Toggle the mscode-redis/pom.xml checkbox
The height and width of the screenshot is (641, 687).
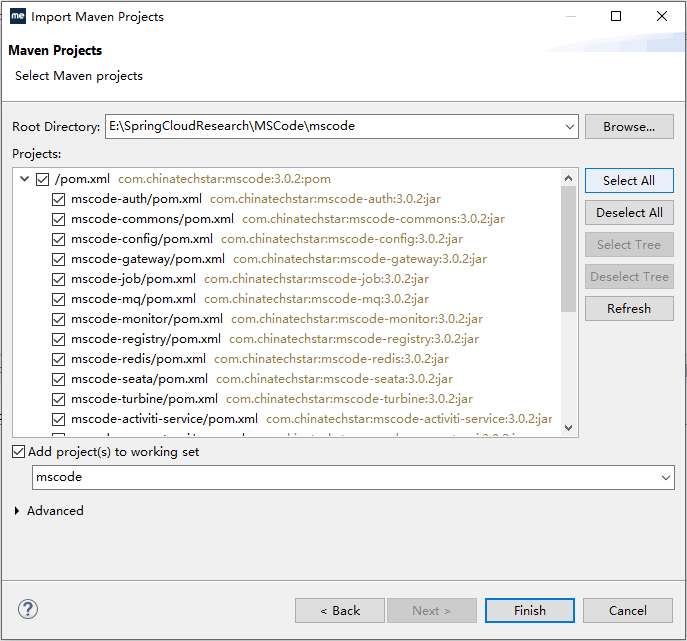tap(59, 359)
